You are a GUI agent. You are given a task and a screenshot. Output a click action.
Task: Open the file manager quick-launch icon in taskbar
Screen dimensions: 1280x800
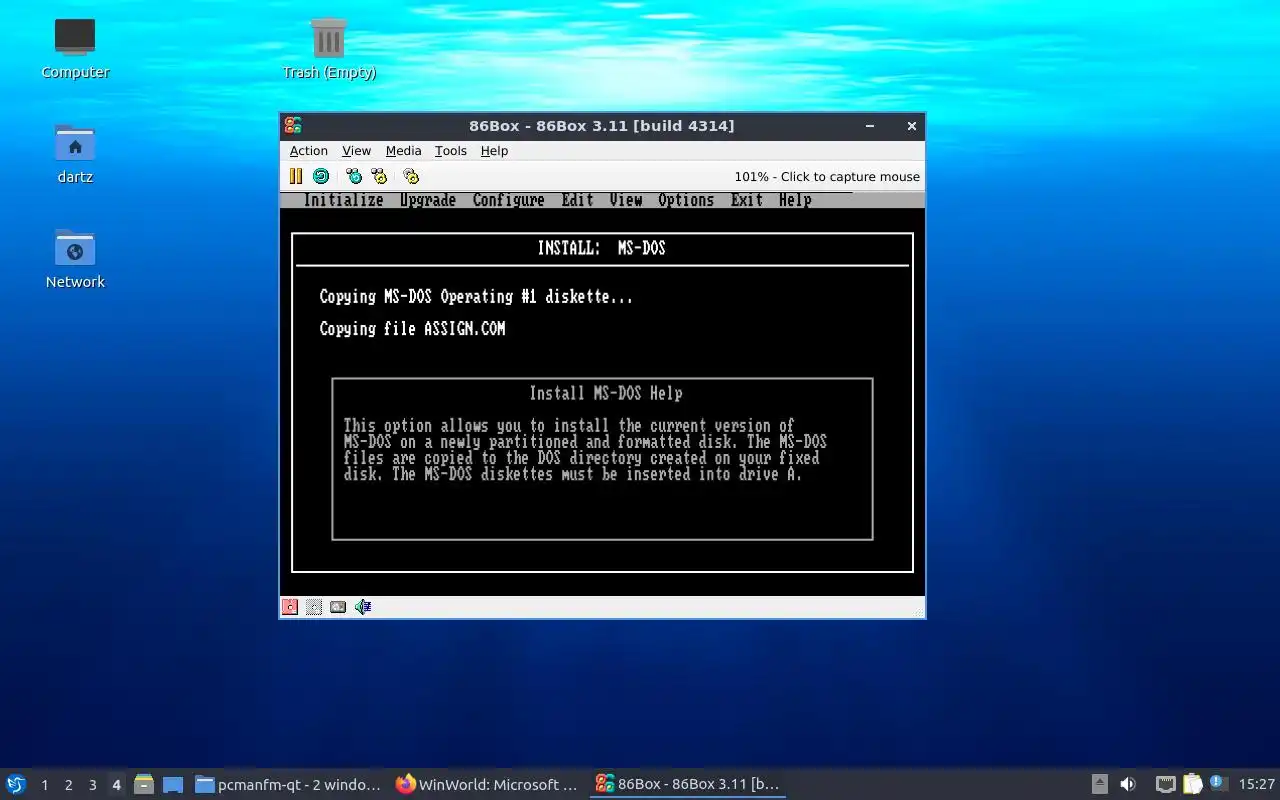[x=144, y=784]
